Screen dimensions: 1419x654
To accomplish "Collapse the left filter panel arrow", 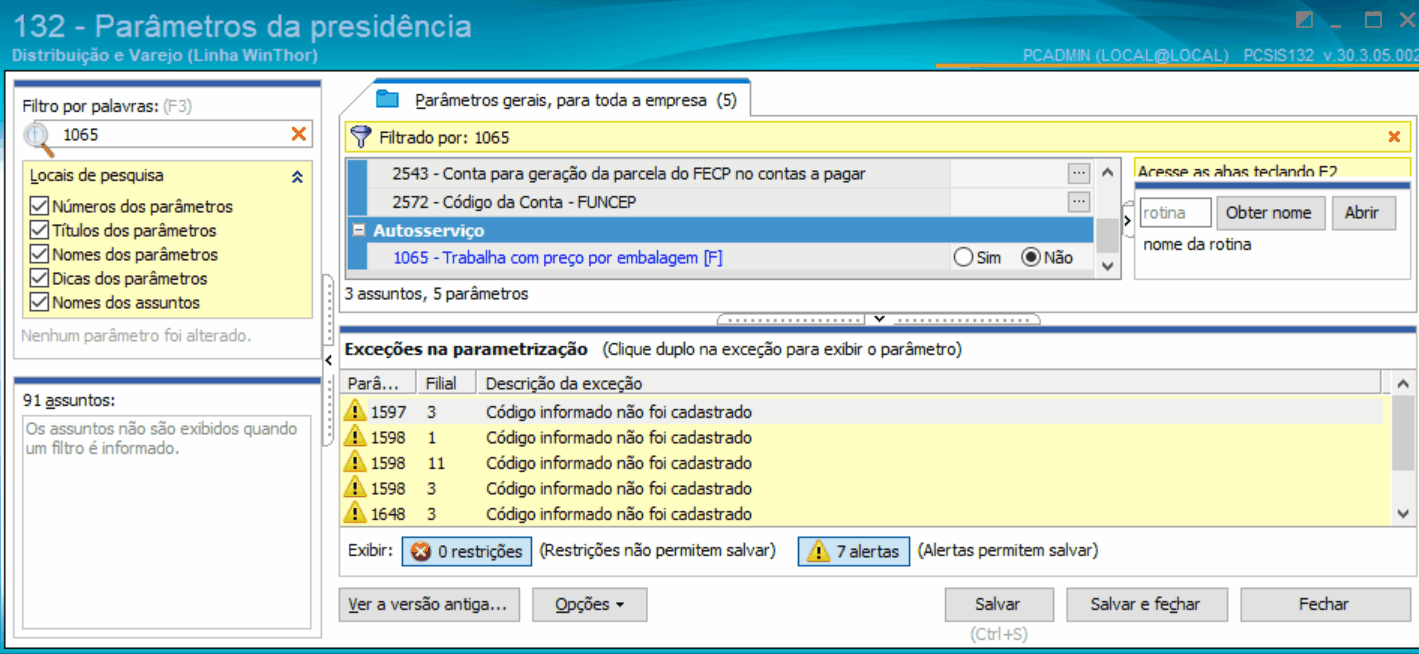I will click(x=328, y=360).
